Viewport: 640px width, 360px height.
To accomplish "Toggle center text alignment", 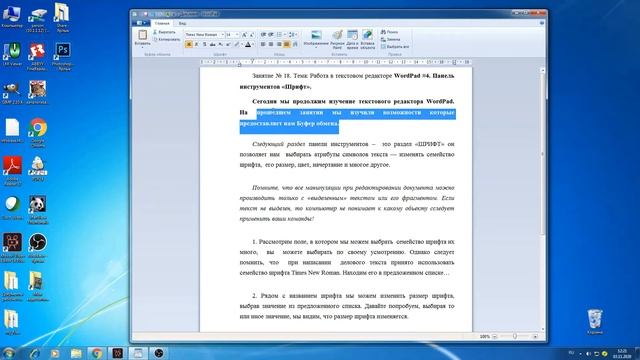I will [x=271, y=44].
